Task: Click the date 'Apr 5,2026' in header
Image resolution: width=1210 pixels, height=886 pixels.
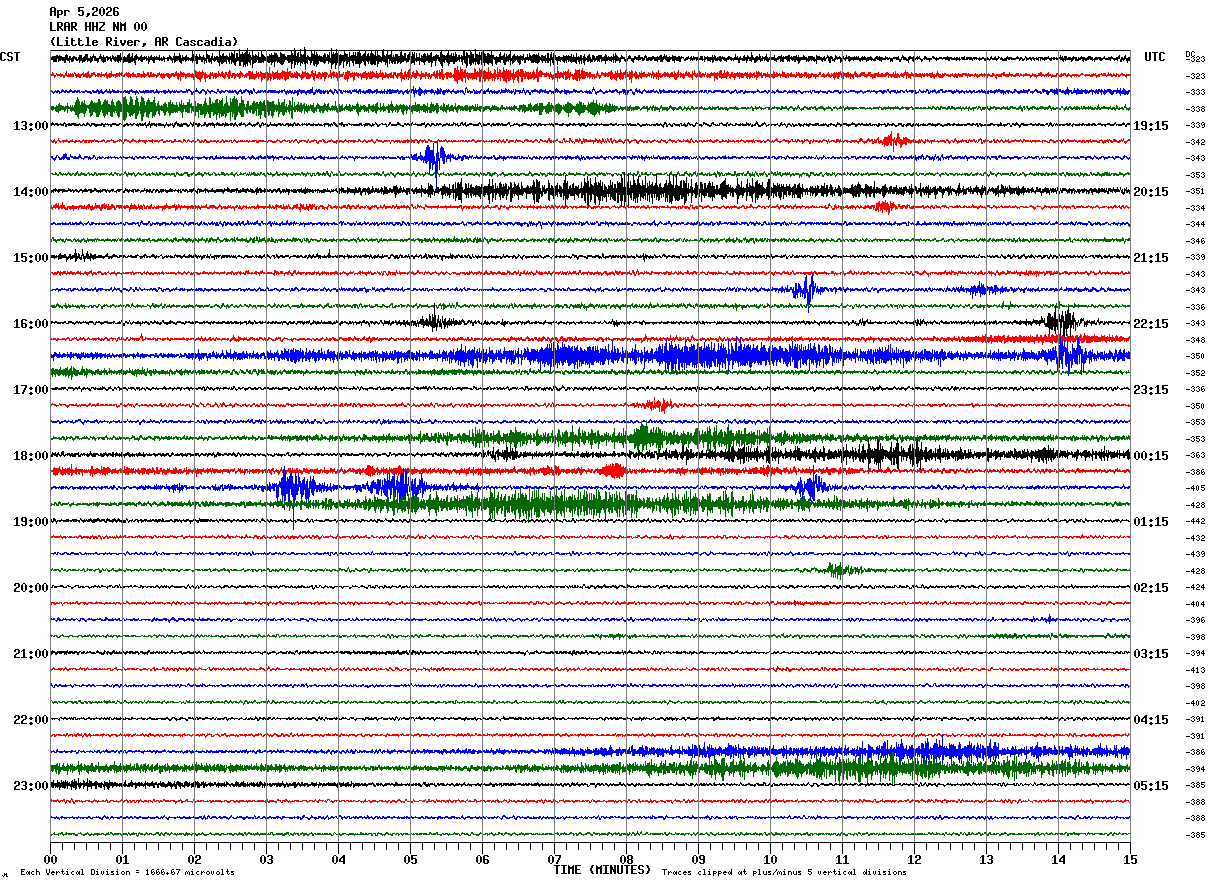Action: (84, 12)
